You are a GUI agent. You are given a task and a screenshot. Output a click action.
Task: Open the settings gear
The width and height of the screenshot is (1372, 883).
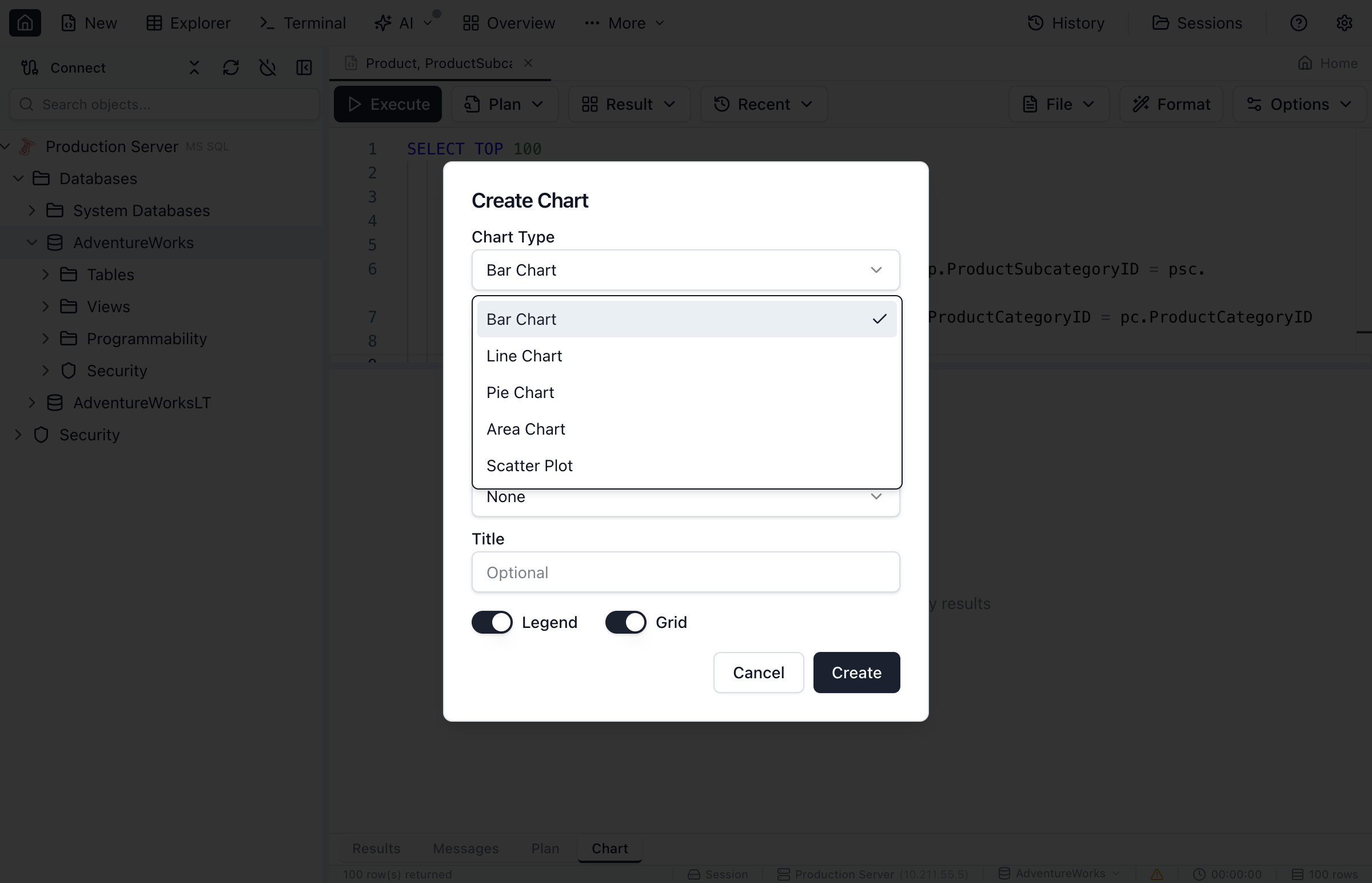[x=1345, y=22]
